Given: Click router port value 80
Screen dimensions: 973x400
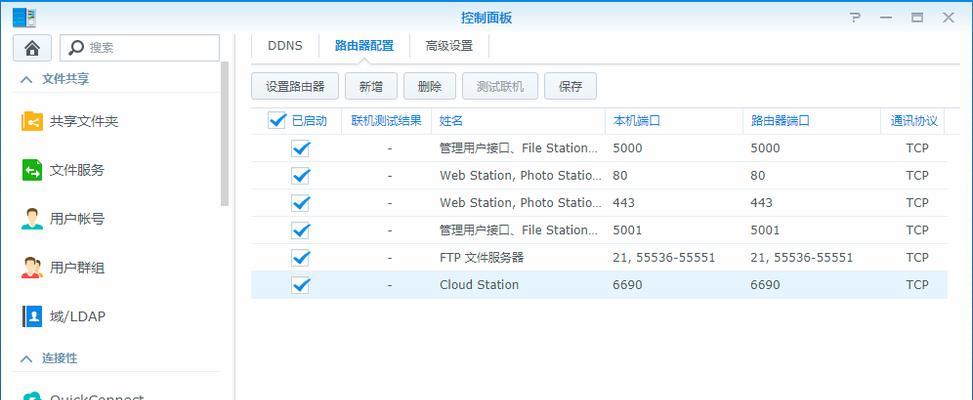Looking at the screenshot, I should point(758,176).
